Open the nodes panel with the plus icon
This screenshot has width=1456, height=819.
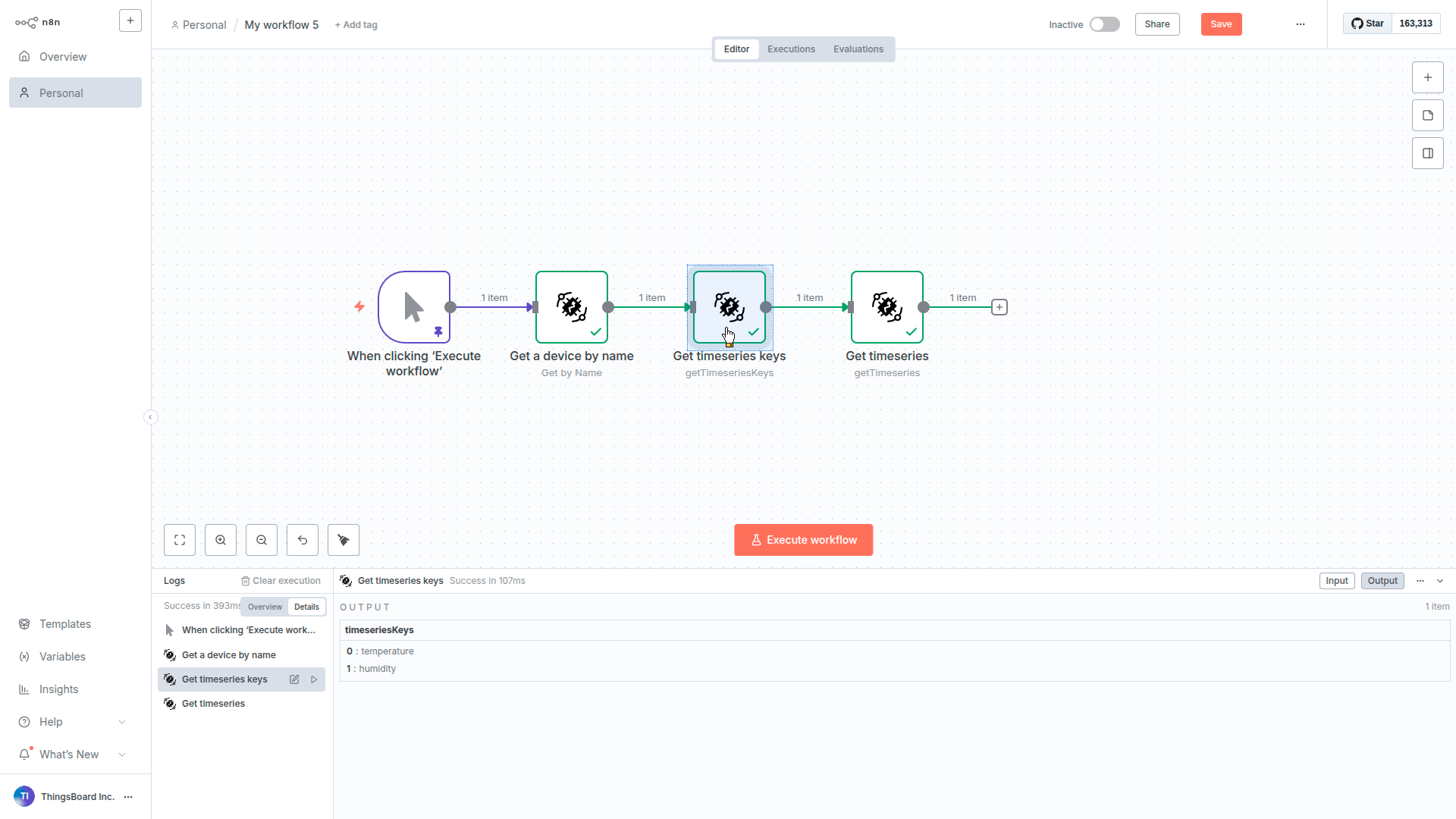(x=1428, y=77)
